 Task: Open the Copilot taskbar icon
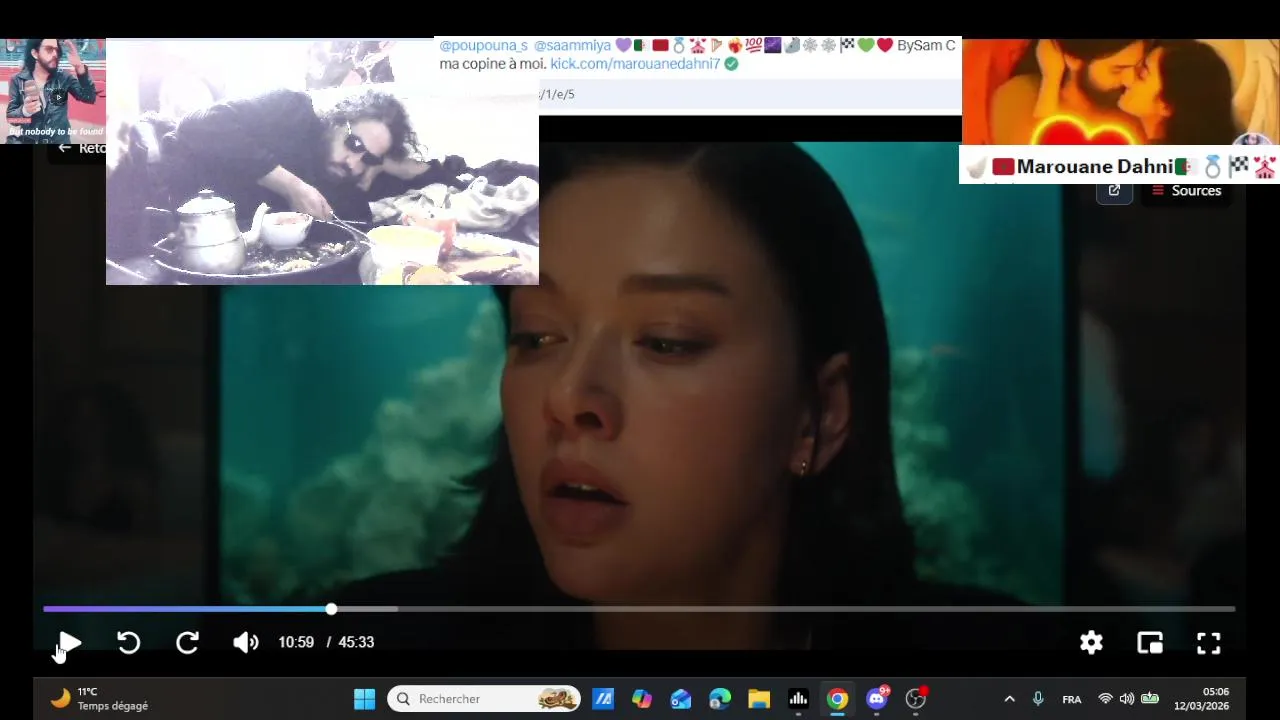pyautogui.click(x=642, y=699)
